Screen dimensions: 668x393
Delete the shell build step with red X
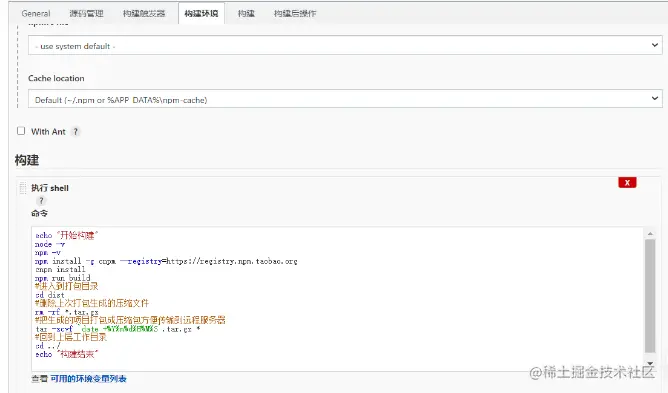click(x=627, y=182)
